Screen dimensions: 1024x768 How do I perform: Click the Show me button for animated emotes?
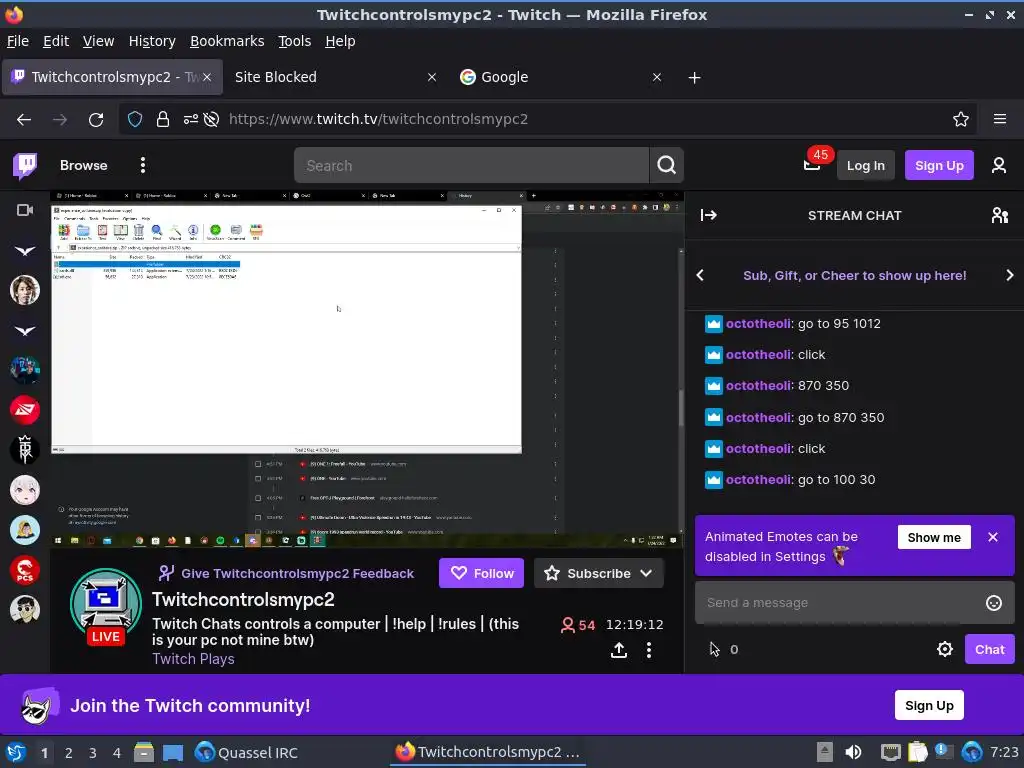[934, 537]
